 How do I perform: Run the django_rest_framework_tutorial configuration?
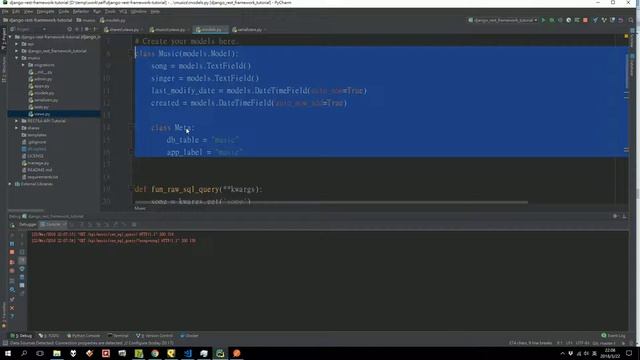pyautogui.click(x=543, y=20)
